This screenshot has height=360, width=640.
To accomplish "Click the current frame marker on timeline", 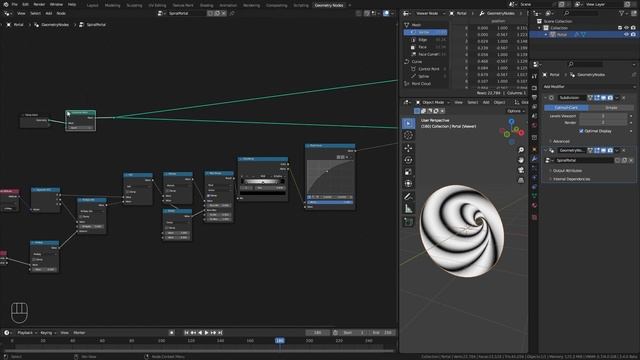I will (280, 340).
